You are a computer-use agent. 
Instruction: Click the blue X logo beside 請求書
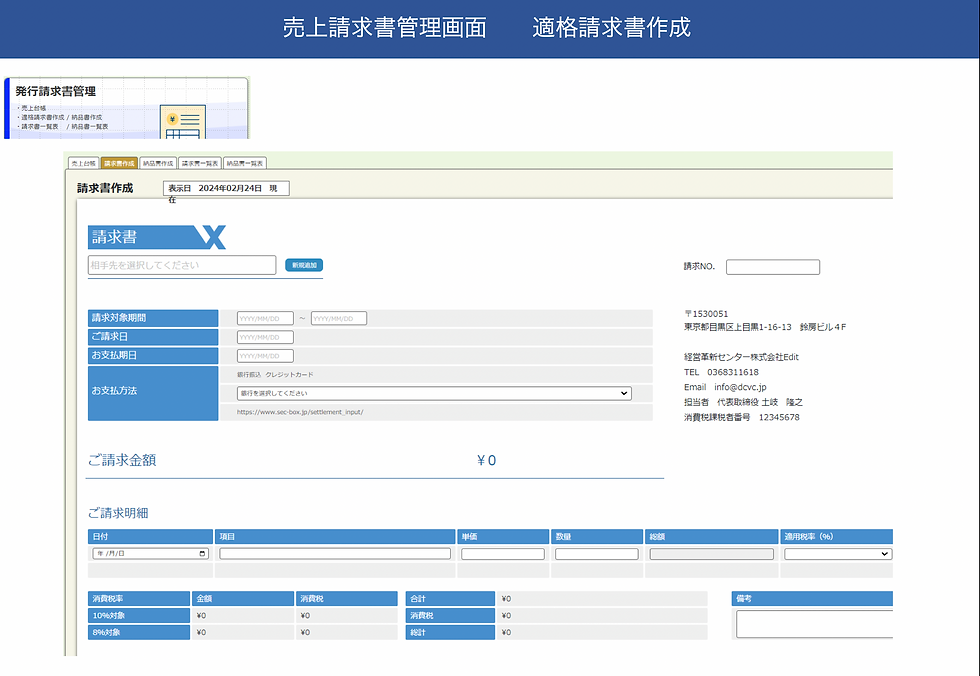(211, 237)
